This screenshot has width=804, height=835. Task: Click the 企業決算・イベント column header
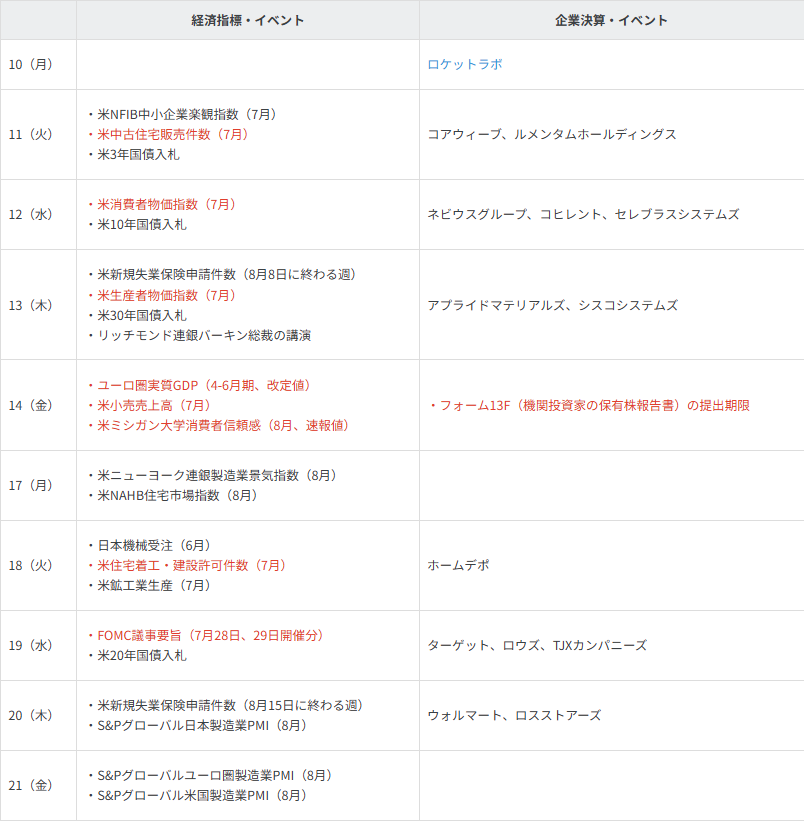(x=611, y=20)
